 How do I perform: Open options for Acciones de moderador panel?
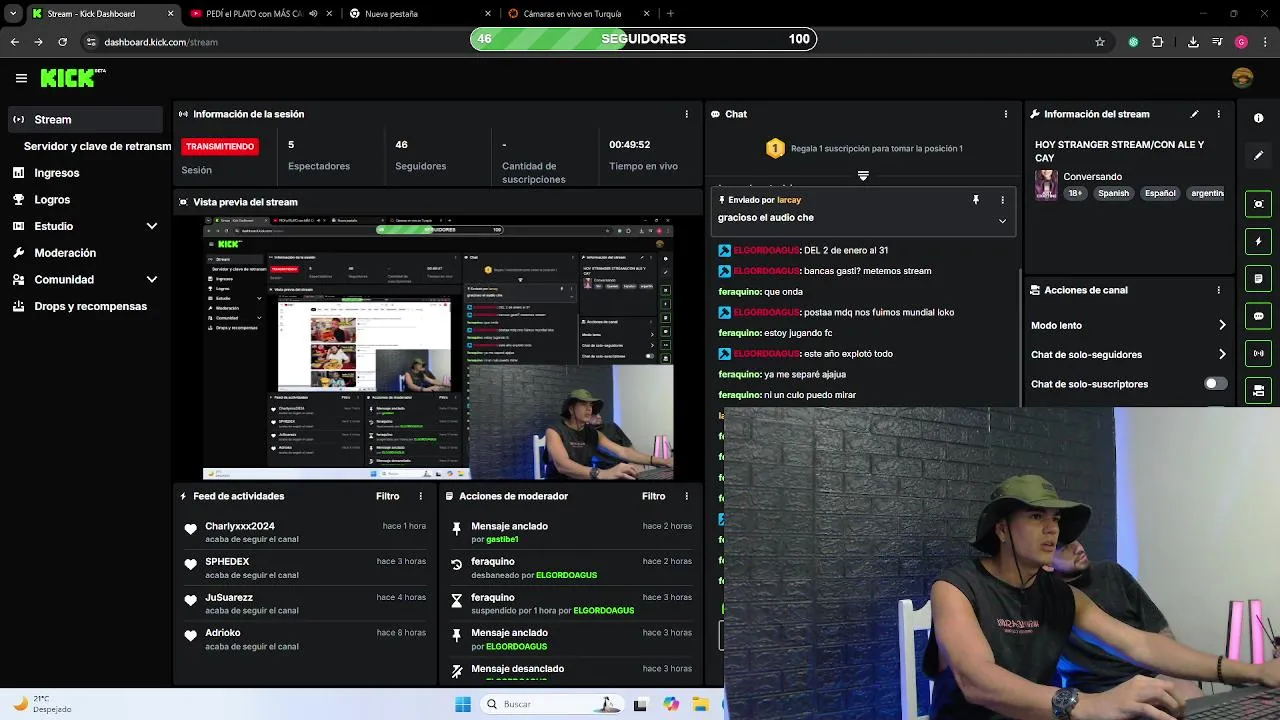[686, 496]
